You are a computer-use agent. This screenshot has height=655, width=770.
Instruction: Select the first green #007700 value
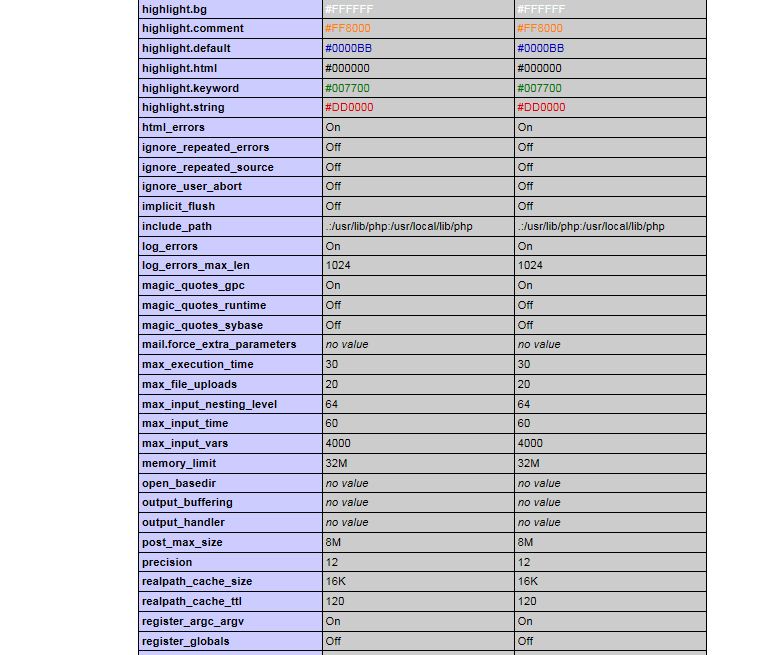347,88
